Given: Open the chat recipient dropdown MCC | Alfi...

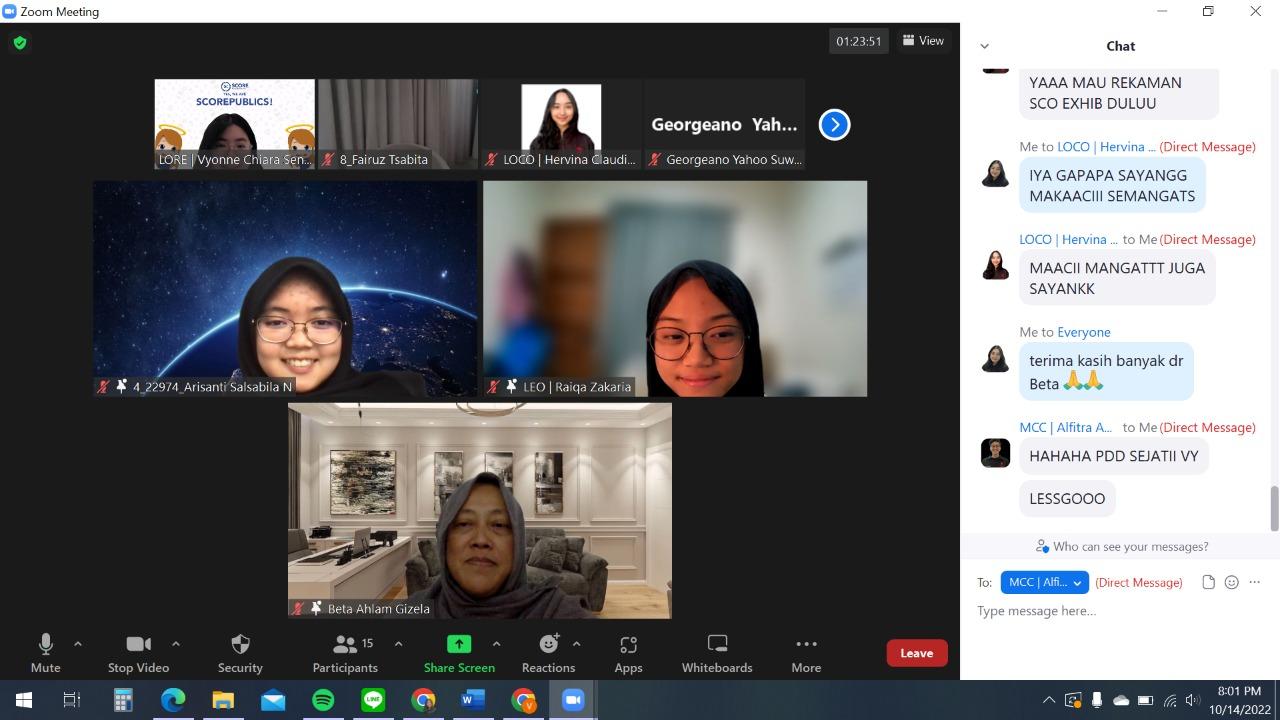Looking at the screenshot, I should (1044, 582).
